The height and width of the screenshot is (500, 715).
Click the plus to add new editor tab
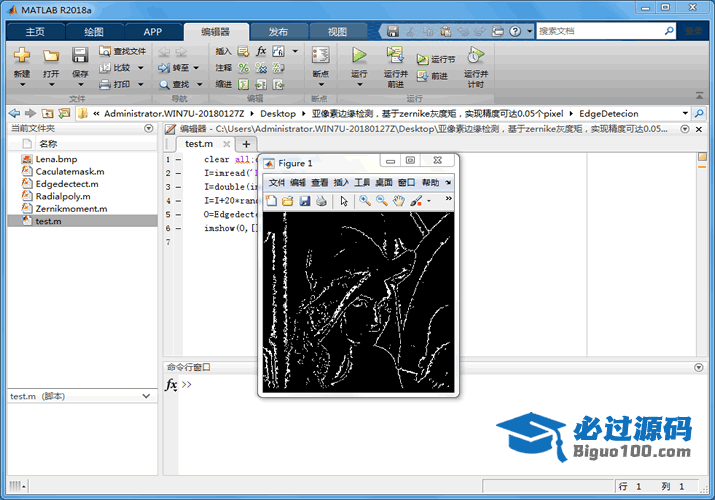tap(246, 144)
